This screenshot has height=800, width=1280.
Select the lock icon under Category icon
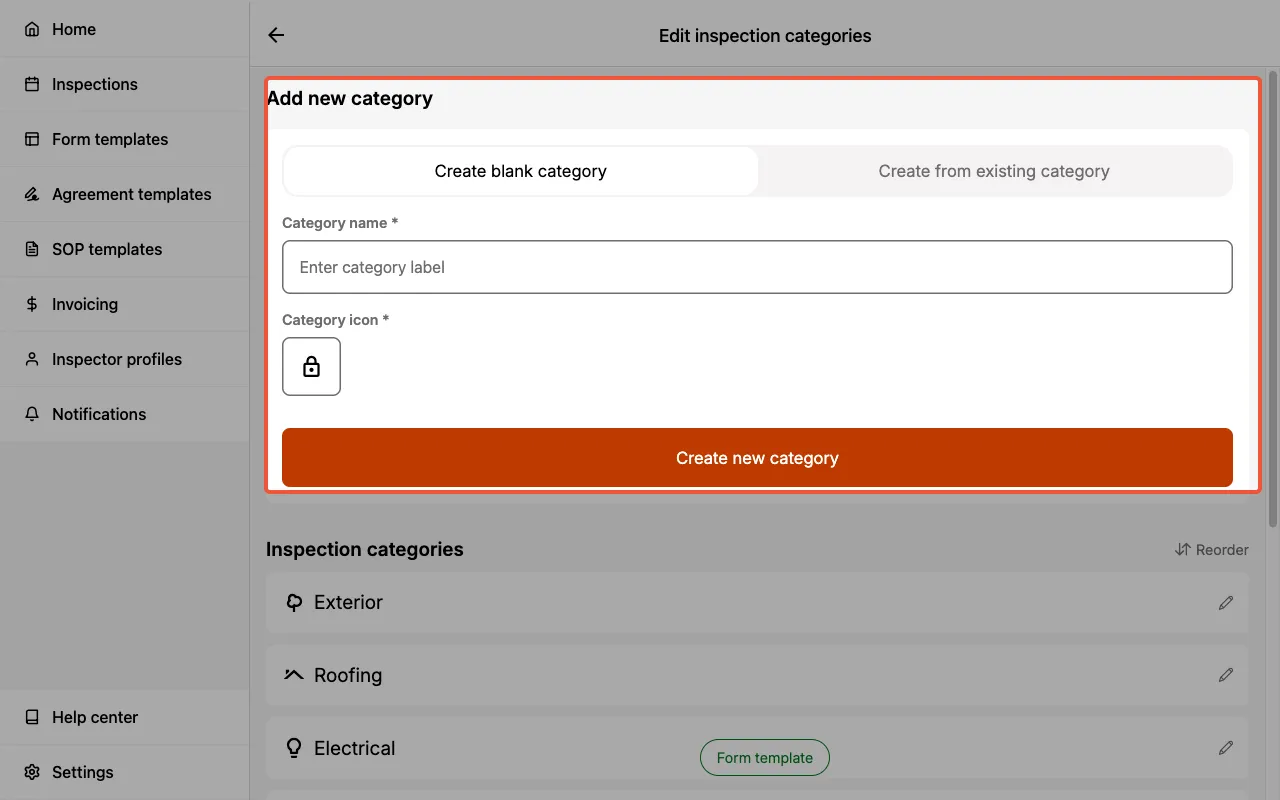click(x=311, y=366)
